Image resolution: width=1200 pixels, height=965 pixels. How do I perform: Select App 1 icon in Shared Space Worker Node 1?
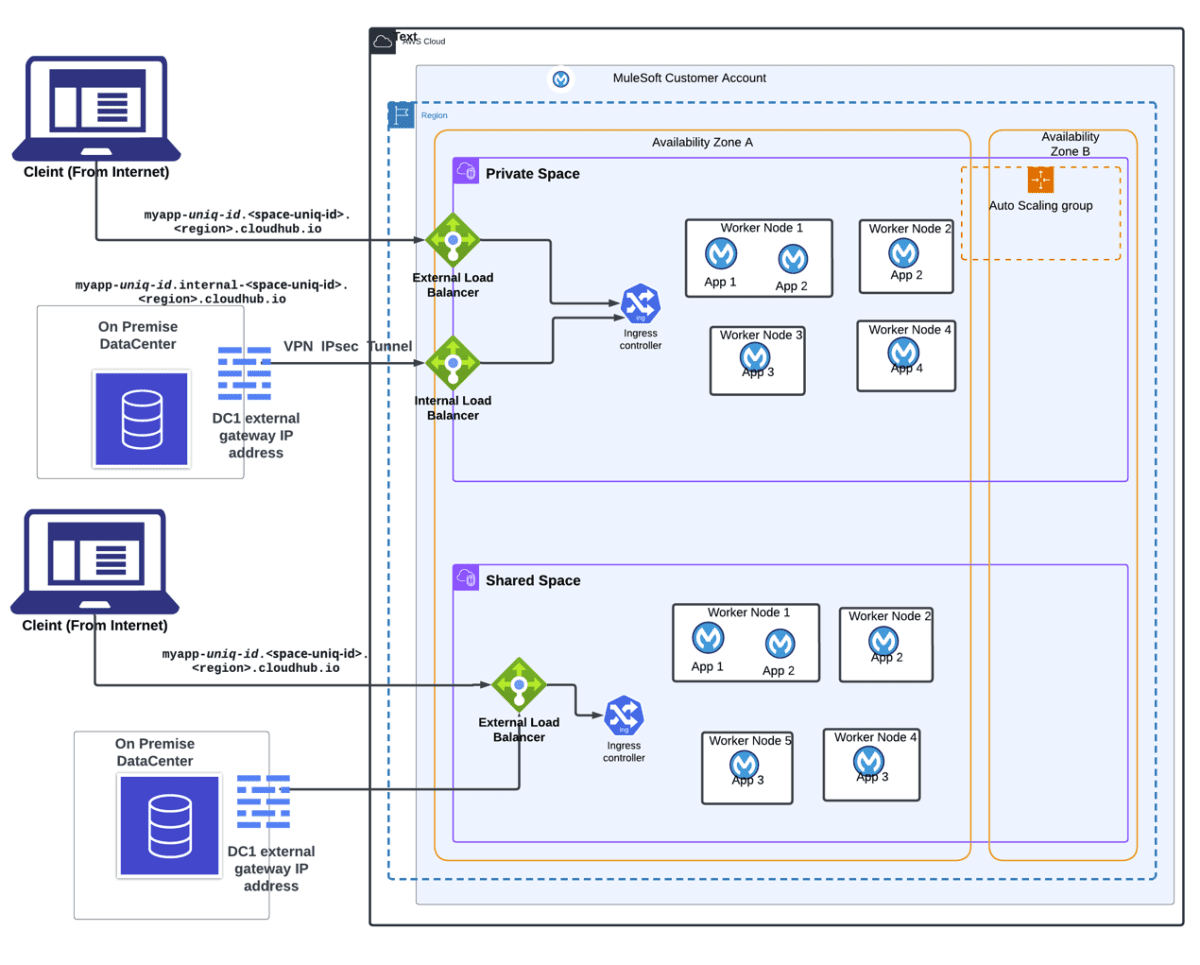pyautogui.click(x=708, y=638)
